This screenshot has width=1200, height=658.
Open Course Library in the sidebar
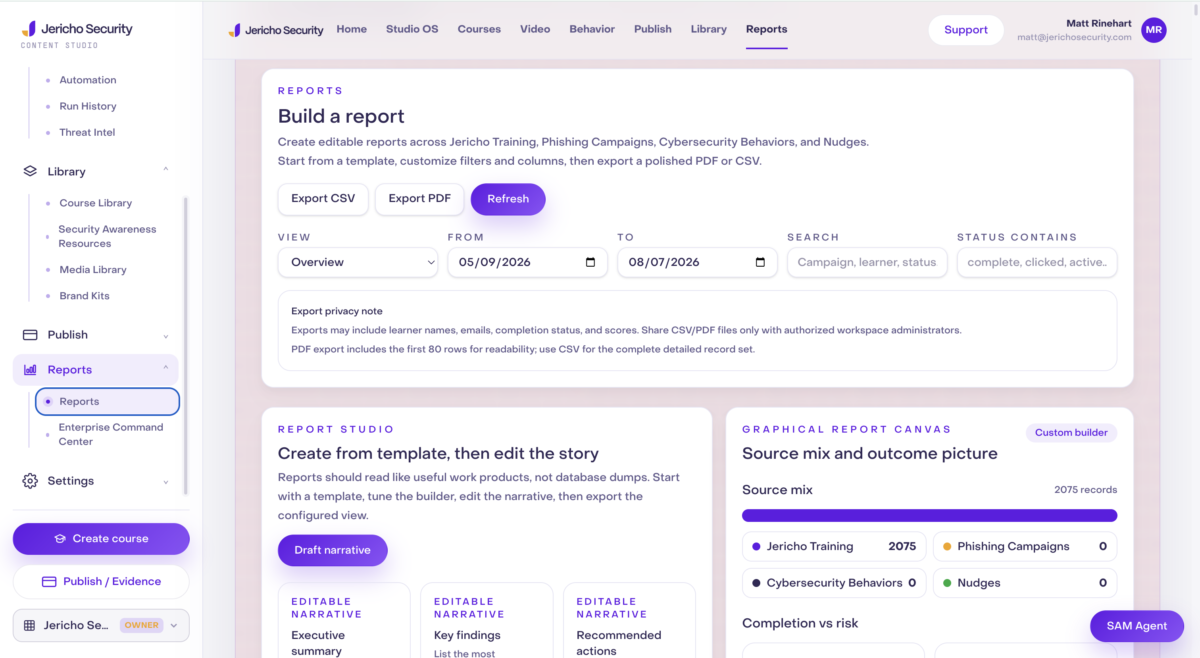pos(95,203)
